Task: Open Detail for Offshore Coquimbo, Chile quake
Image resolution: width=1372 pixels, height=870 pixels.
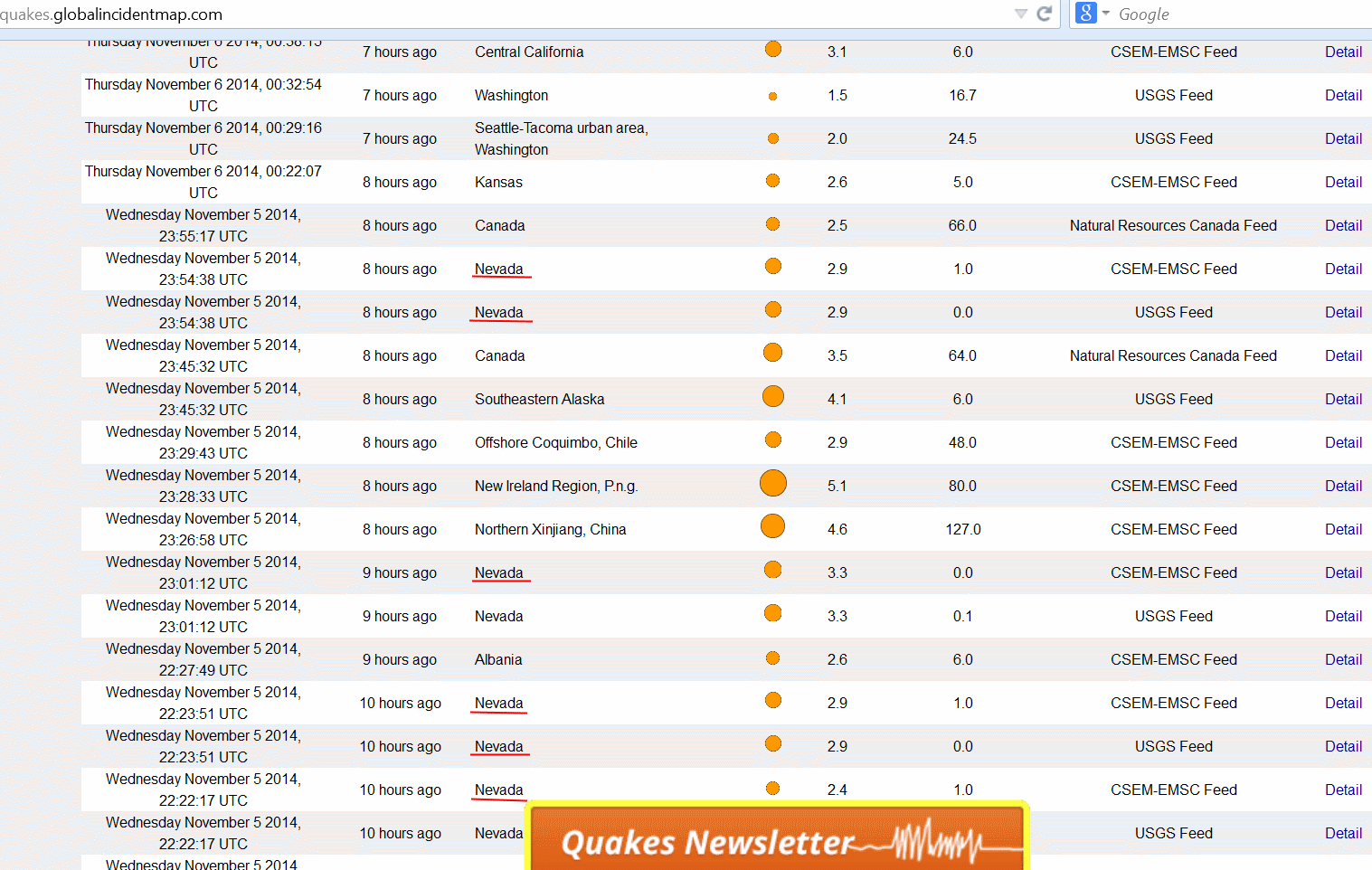Action: pos(1343,442)
